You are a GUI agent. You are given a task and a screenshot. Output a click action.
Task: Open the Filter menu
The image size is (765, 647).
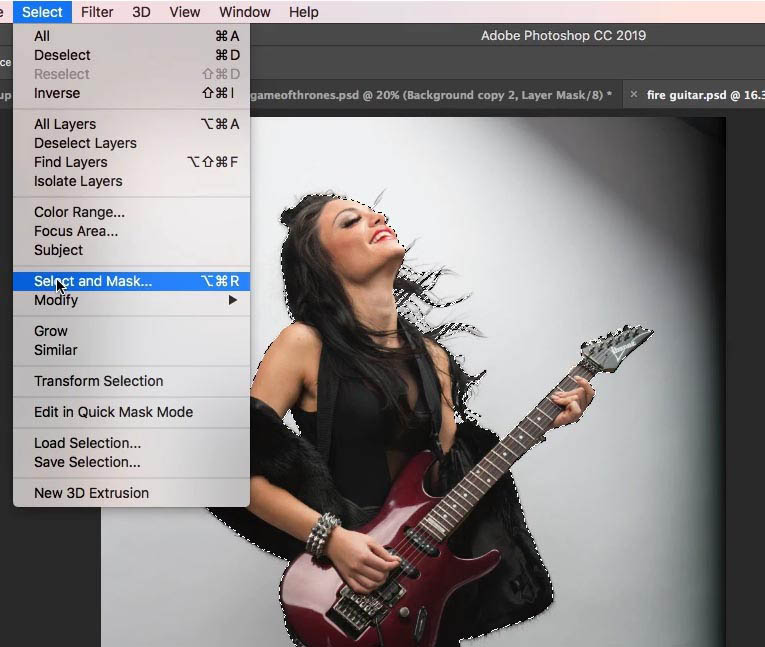pyautogui.click(x=97, y=12)
